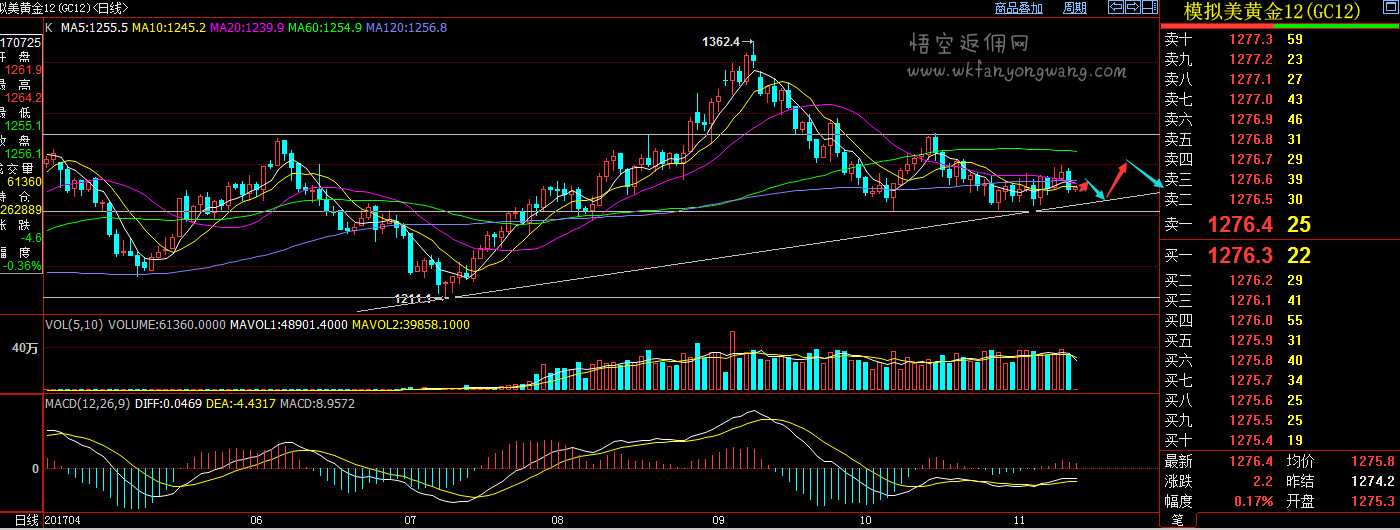Image resolution: width=1400 pixels, height=530 pixels.
Task: Select the 买十 row priced 1275.4
Action: [1279, 440]
